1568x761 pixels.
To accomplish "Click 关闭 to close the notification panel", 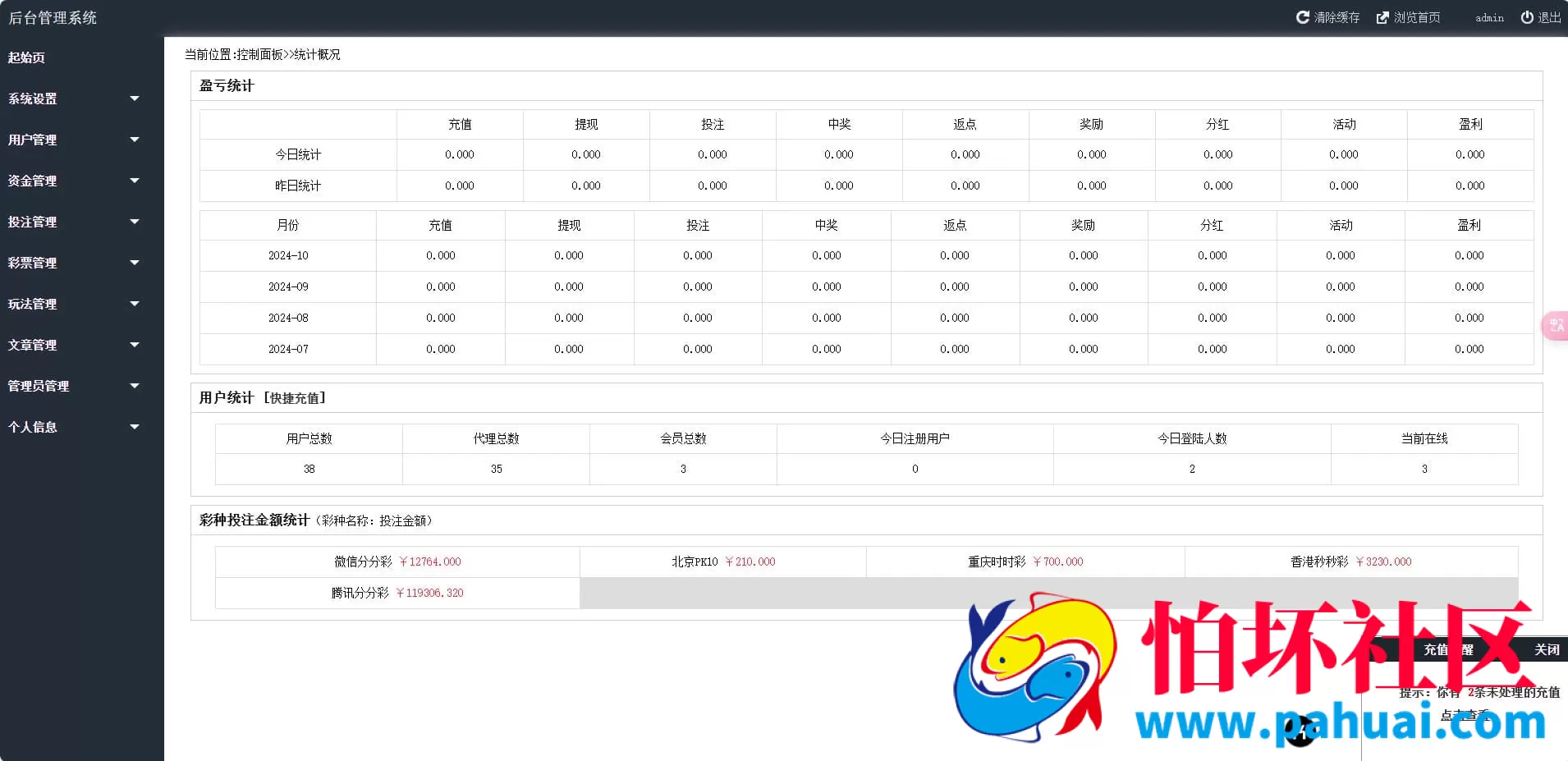I will pos(1547,649).
